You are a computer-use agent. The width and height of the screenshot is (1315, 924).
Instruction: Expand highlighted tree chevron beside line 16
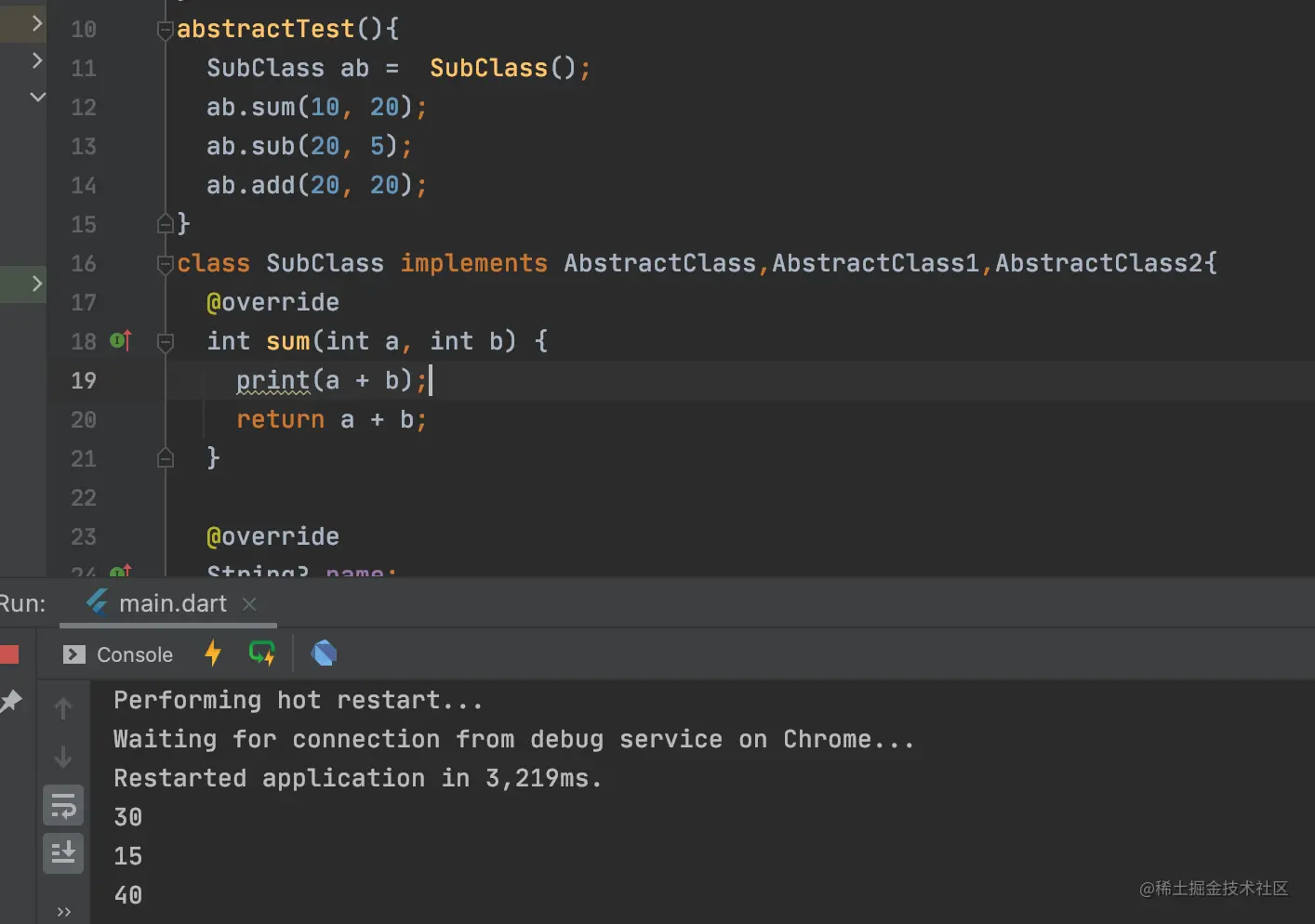[37, 284]
